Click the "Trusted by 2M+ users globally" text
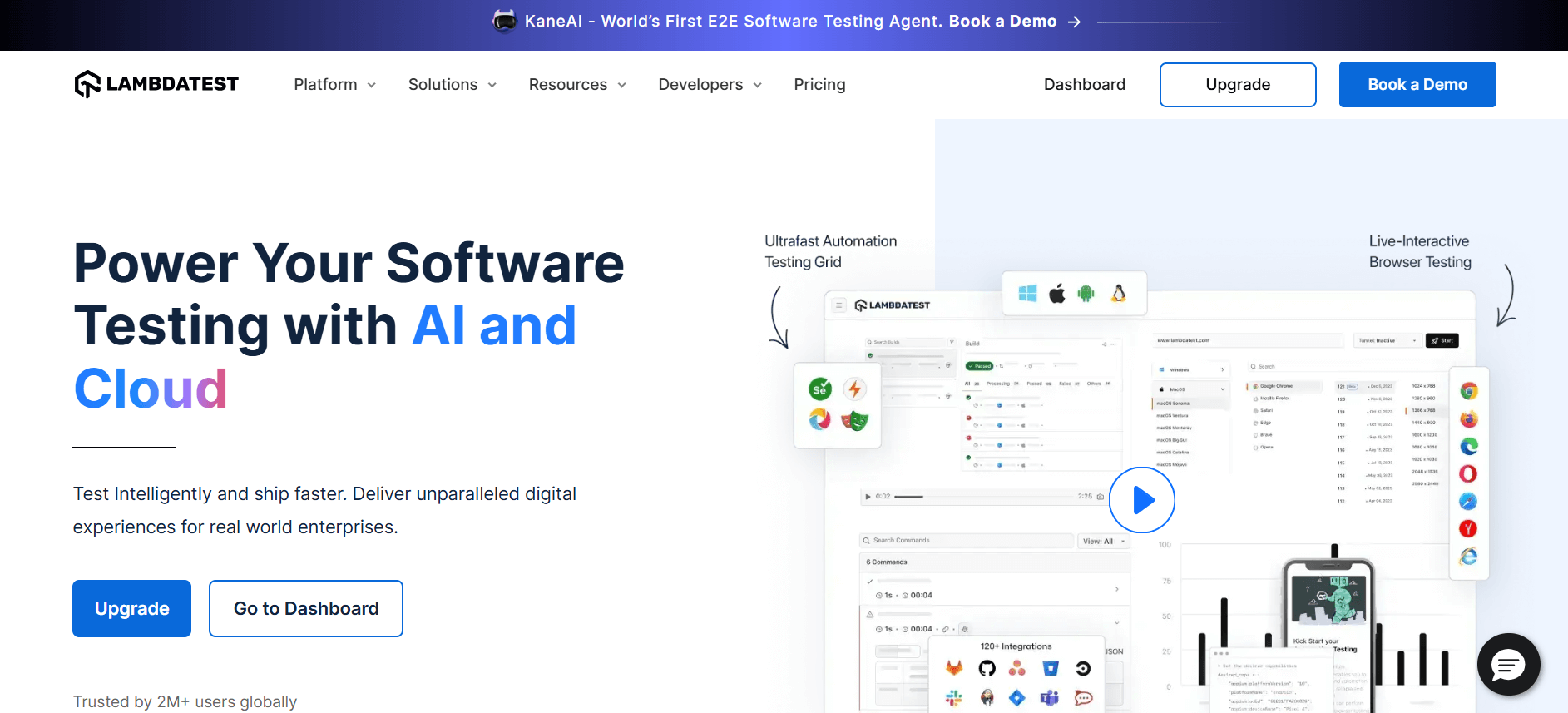The image size is (1568, 713). pos(185,701)
